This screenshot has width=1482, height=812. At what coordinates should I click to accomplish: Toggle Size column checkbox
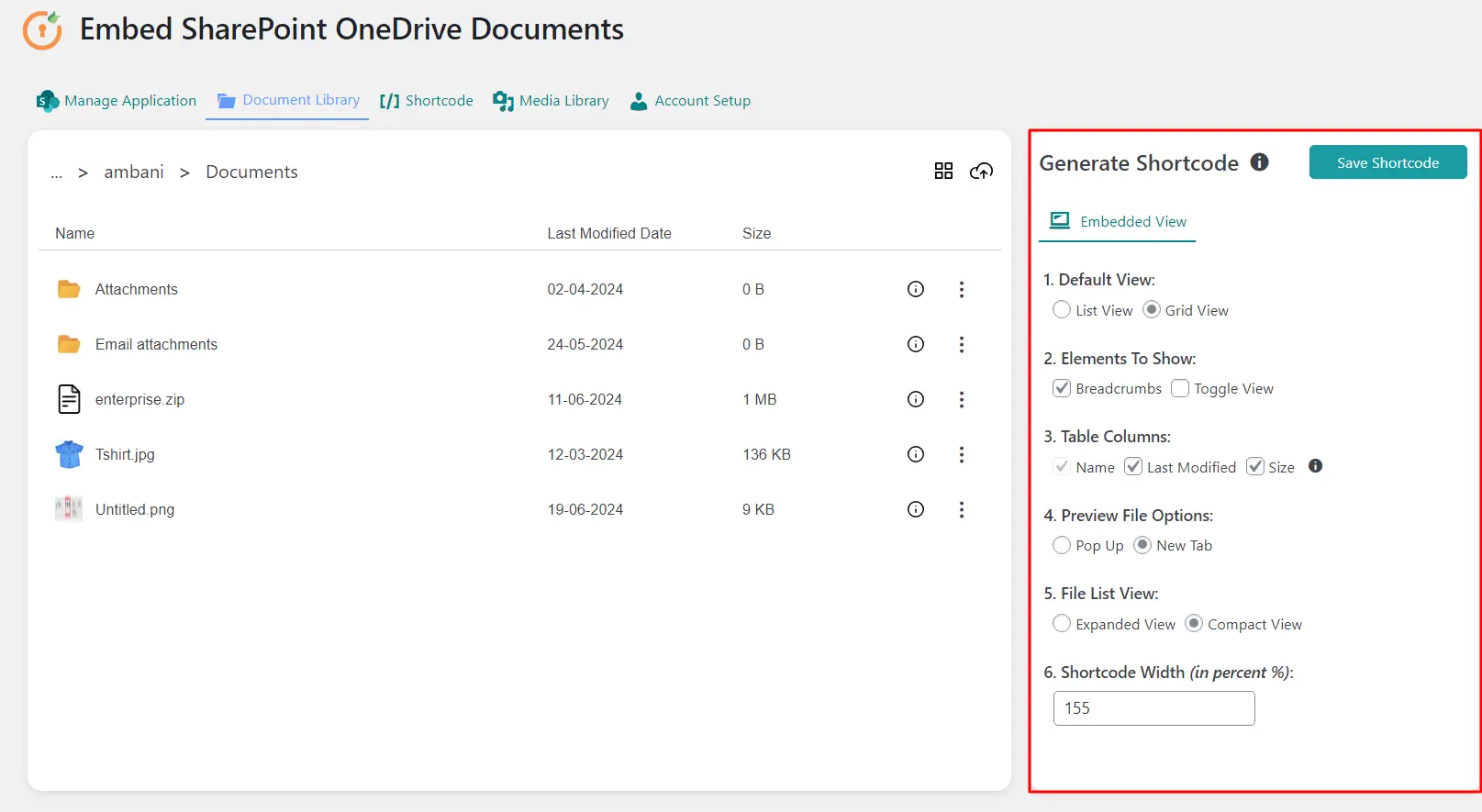point(1255,466)
